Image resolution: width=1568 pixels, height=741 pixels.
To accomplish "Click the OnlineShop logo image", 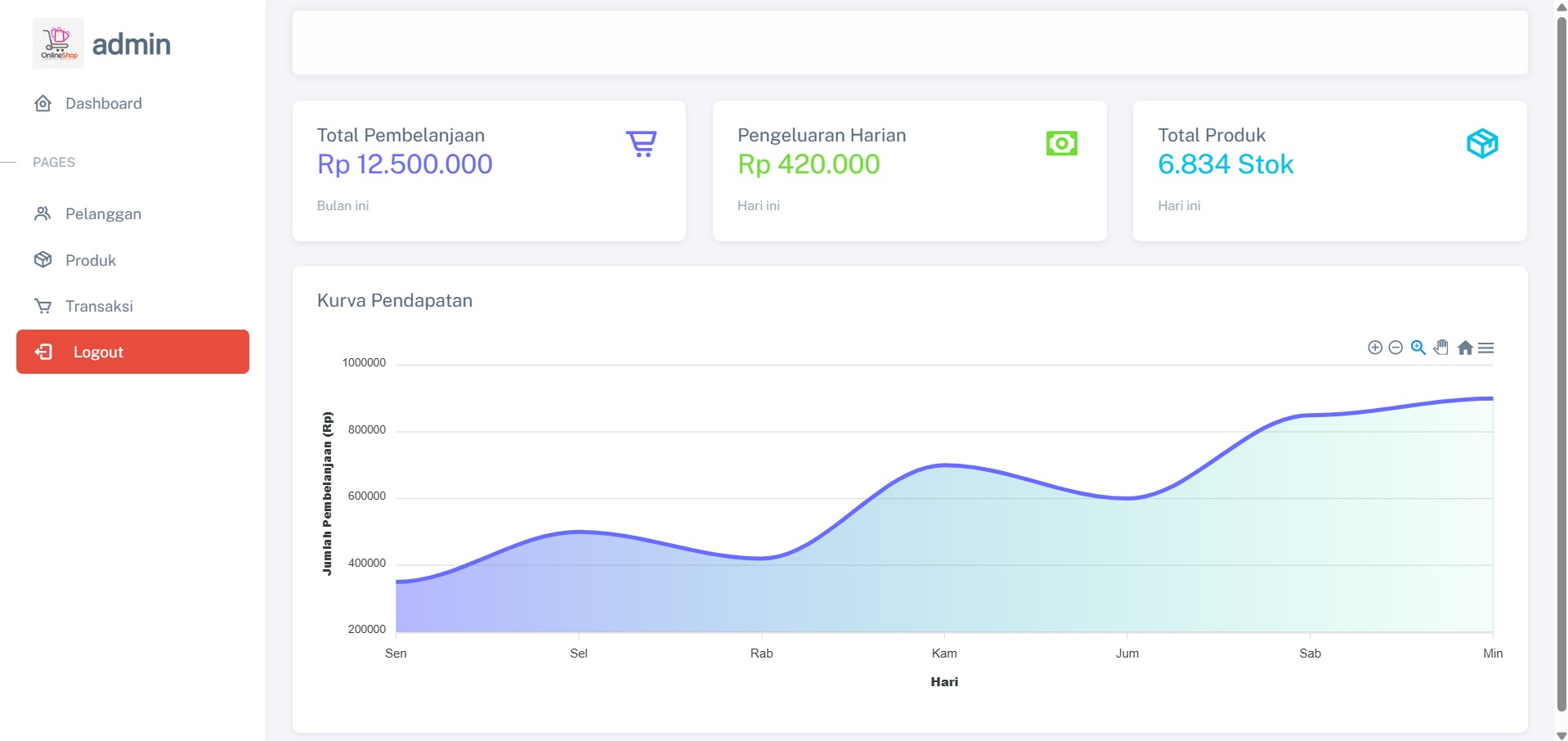I will click(x=58, y=43).
